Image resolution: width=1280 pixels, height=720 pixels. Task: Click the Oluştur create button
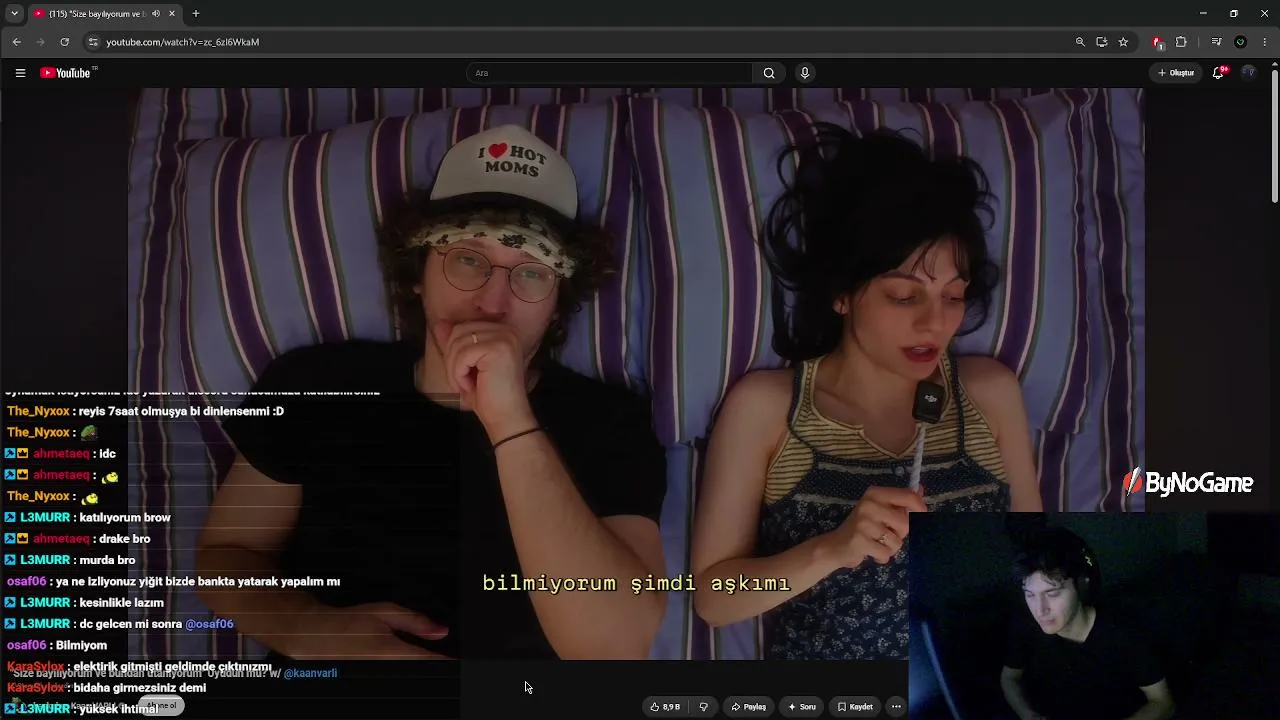coord(1176,73)
